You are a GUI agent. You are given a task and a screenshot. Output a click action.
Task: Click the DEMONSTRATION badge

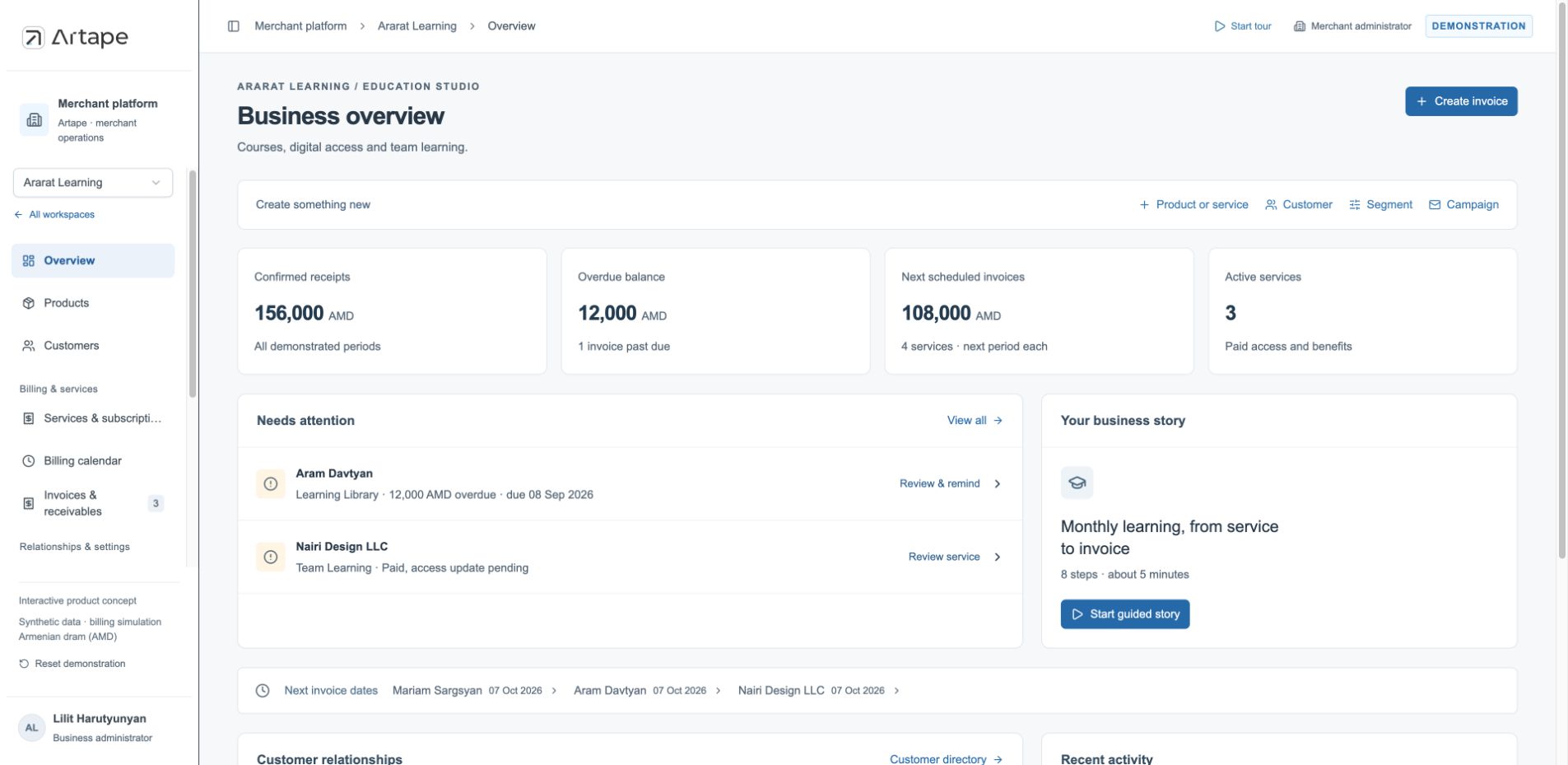click(x=1478, y=26)
